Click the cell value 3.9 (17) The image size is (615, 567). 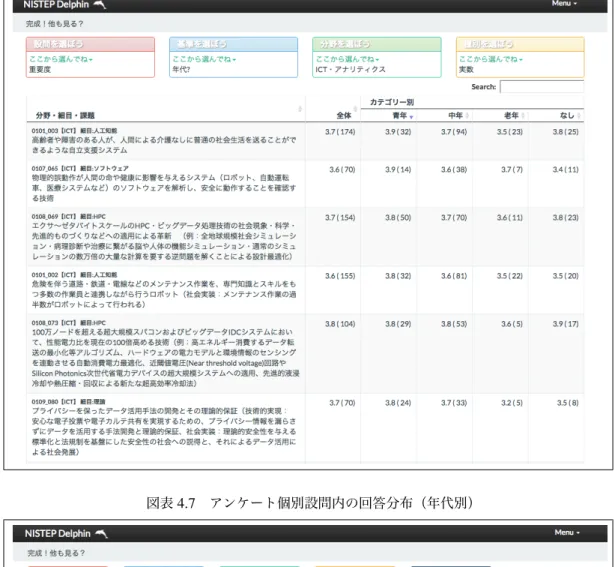click(x=565, y=324)
